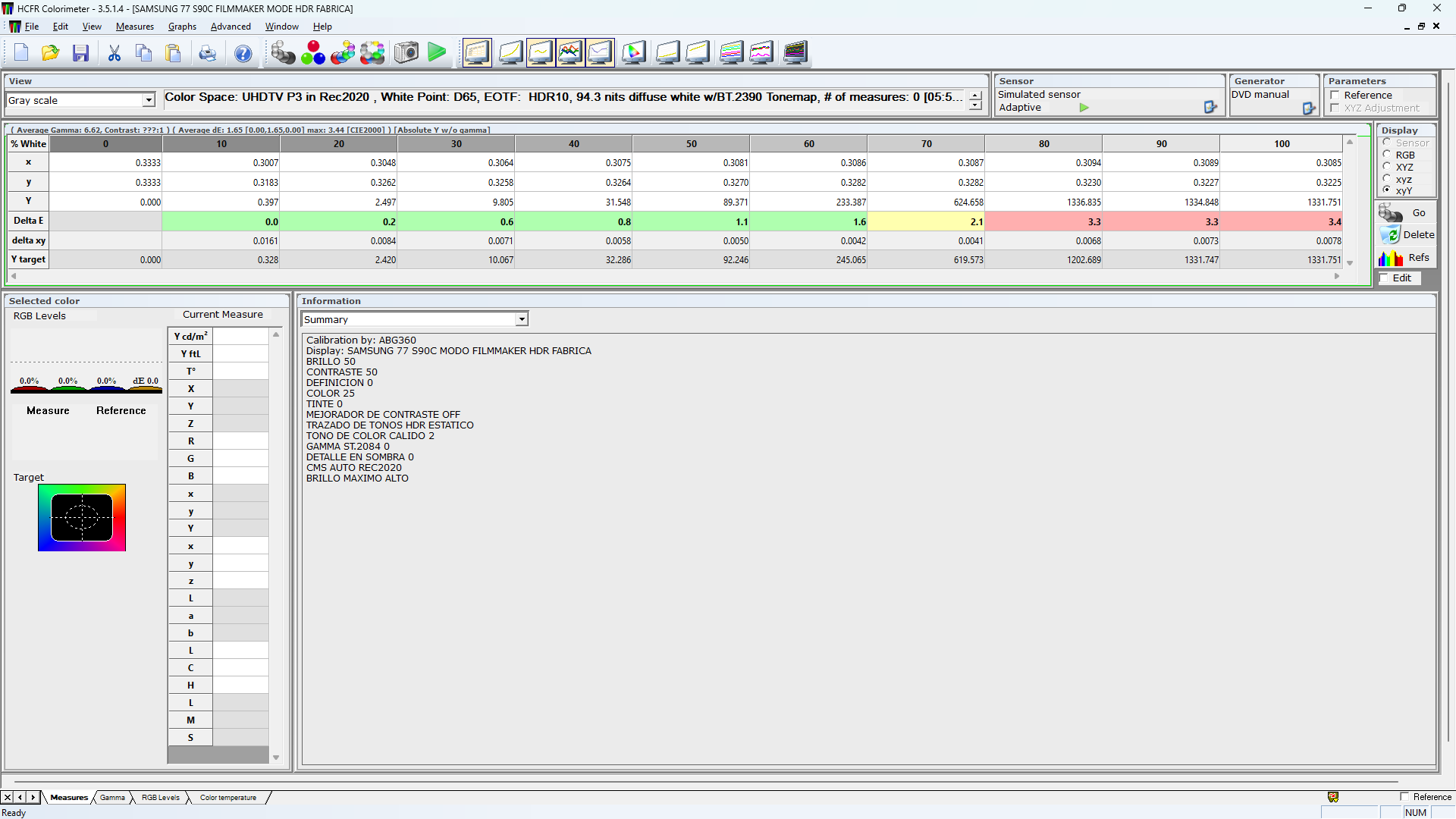
Task: Open the measures table view icon
Action: tap(477, 53)
